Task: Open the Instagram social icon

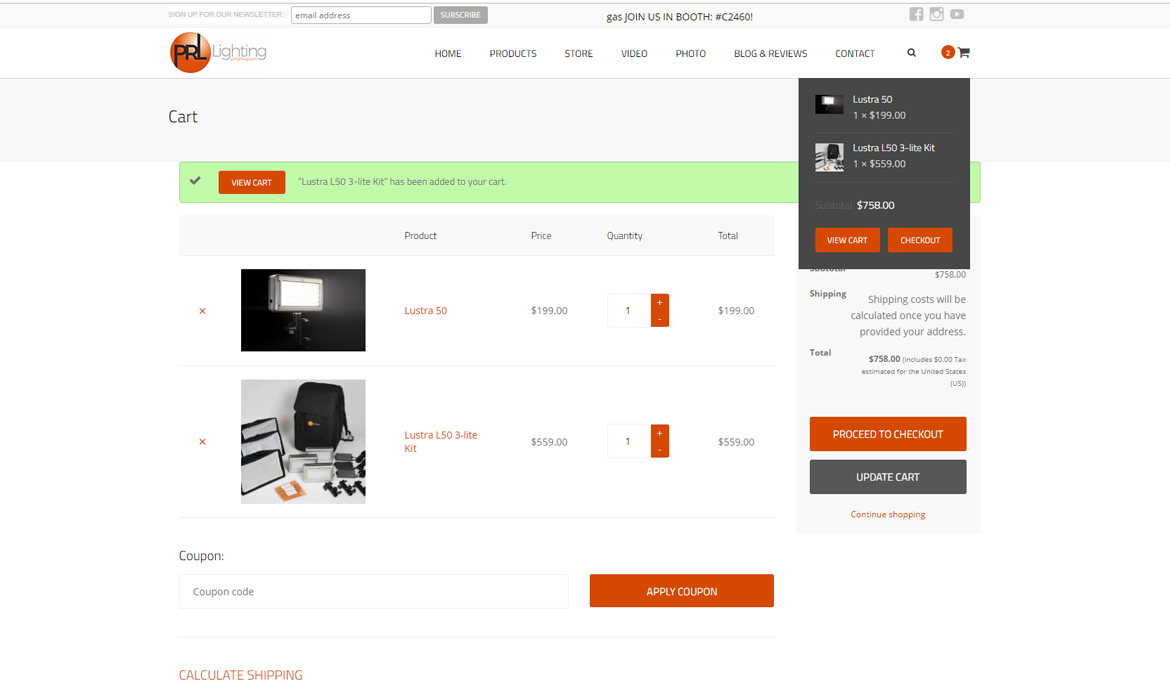Action: (936, 14)
